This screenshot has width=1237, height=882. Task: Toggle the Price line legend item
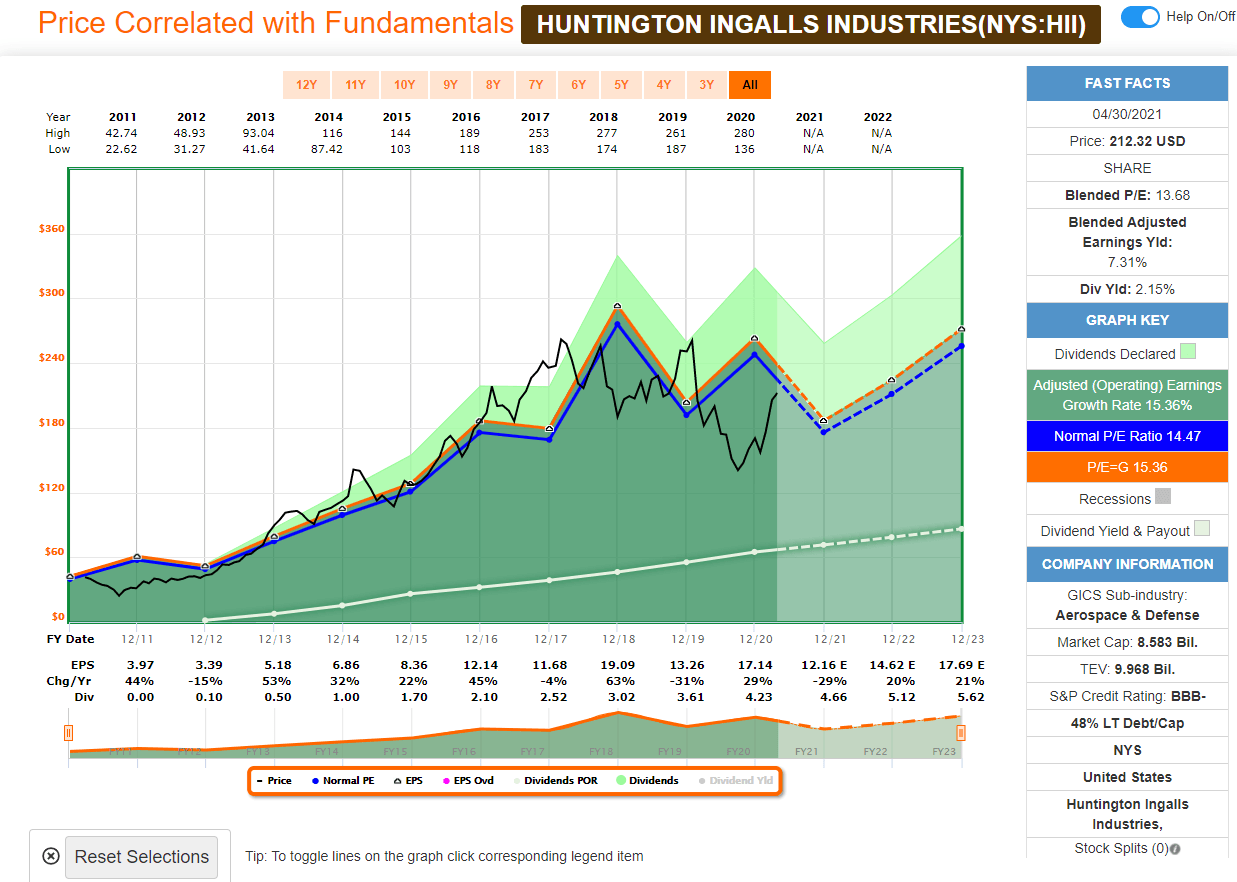(x=274, y=780)
